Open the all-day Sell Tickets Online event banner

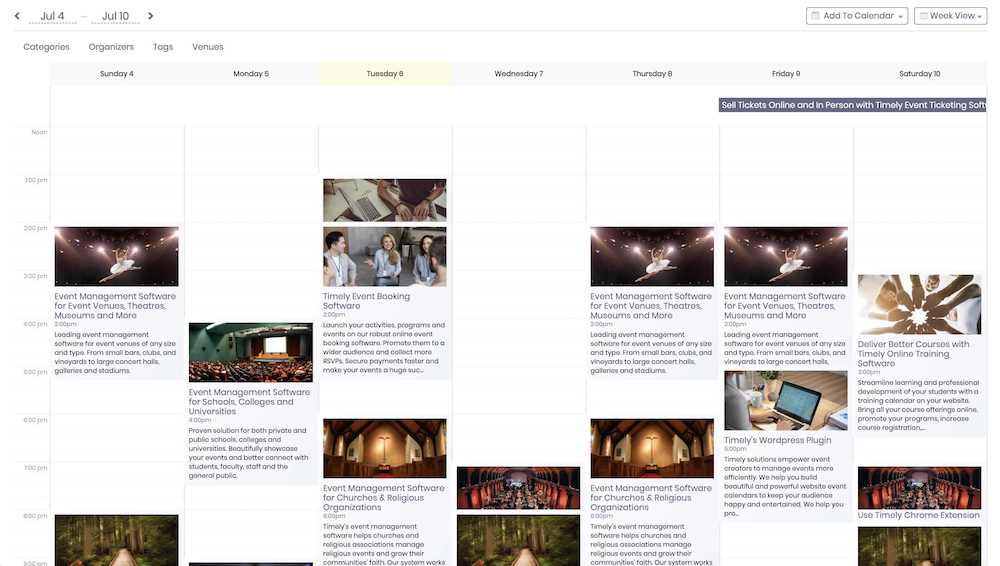pos(852,105)
